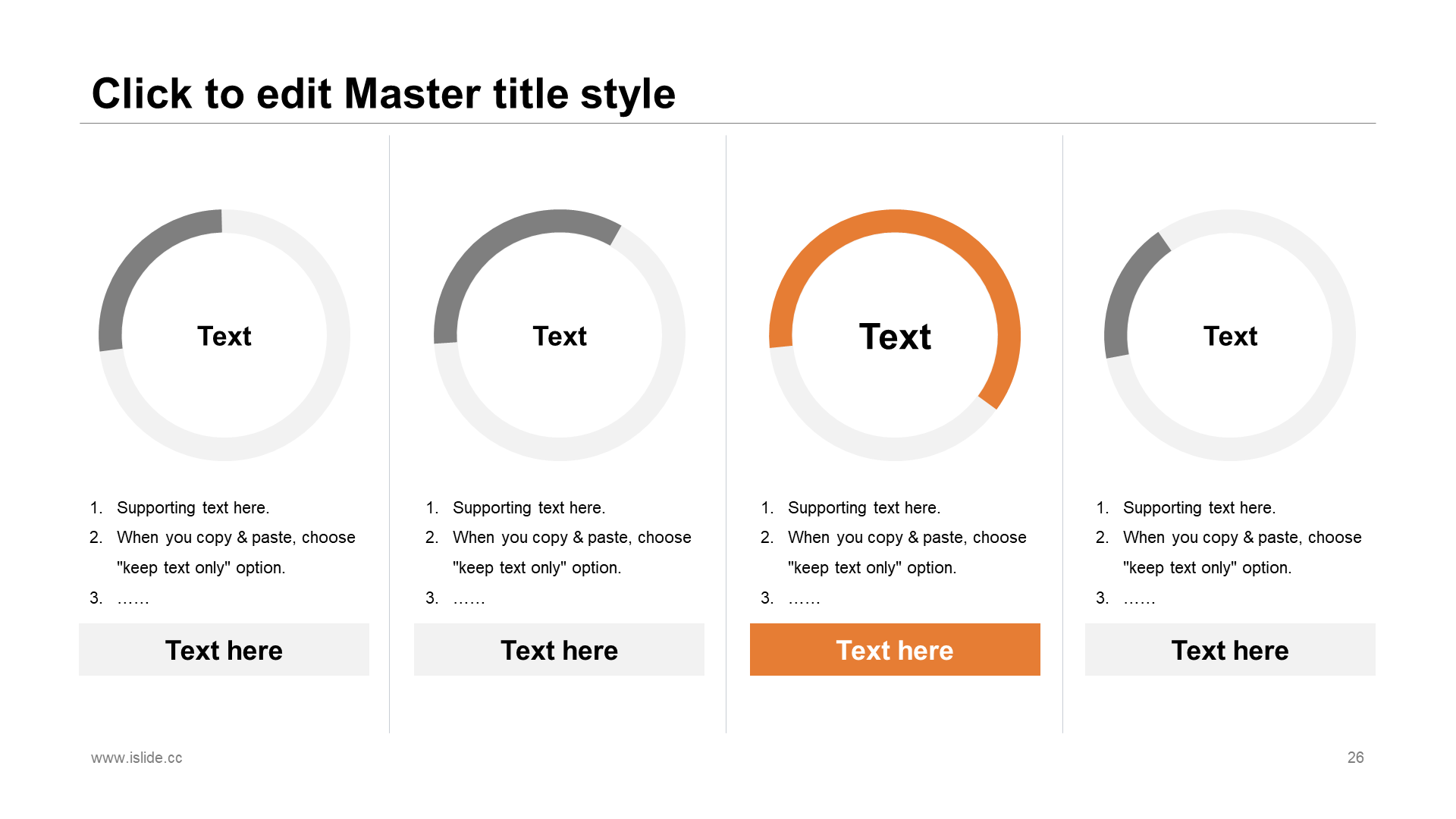Image resolution: width=1456 pixels, height=819 pixels.
Task: Click the first gray 'Text here' box
Action: (x=224, y=650)
